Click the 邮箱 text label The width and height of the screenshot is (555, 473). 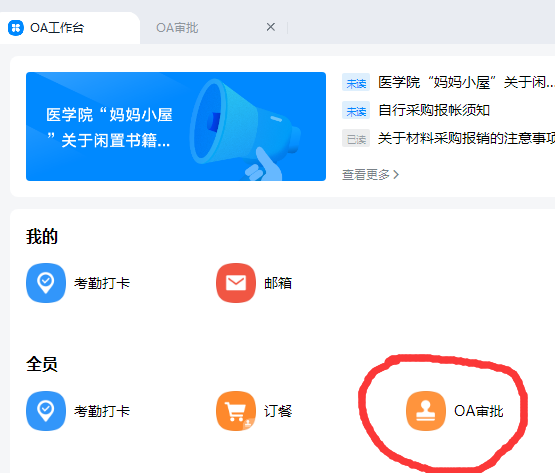pyautogui.click(x=278, y=283)
